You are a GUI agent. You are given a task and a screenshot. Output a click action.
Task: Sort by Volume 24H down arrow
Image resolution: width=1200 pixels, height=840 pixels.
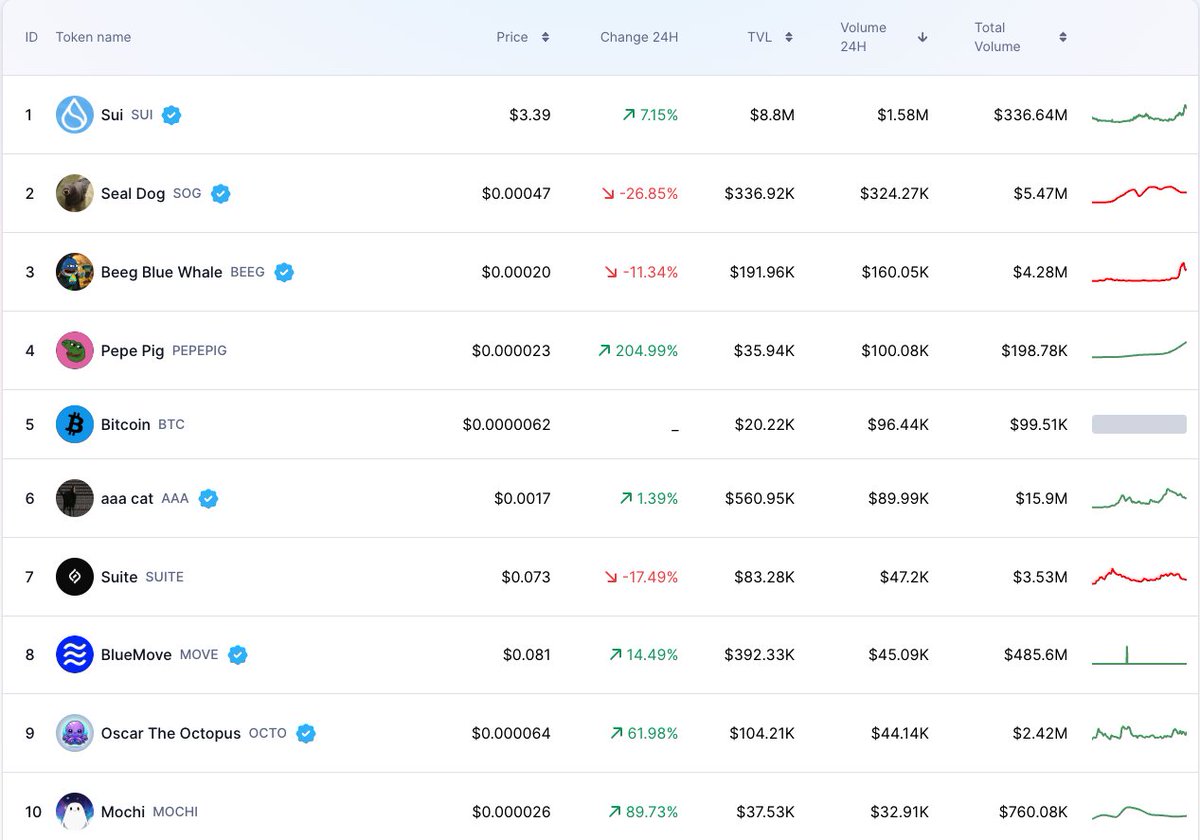pos(922,37)
